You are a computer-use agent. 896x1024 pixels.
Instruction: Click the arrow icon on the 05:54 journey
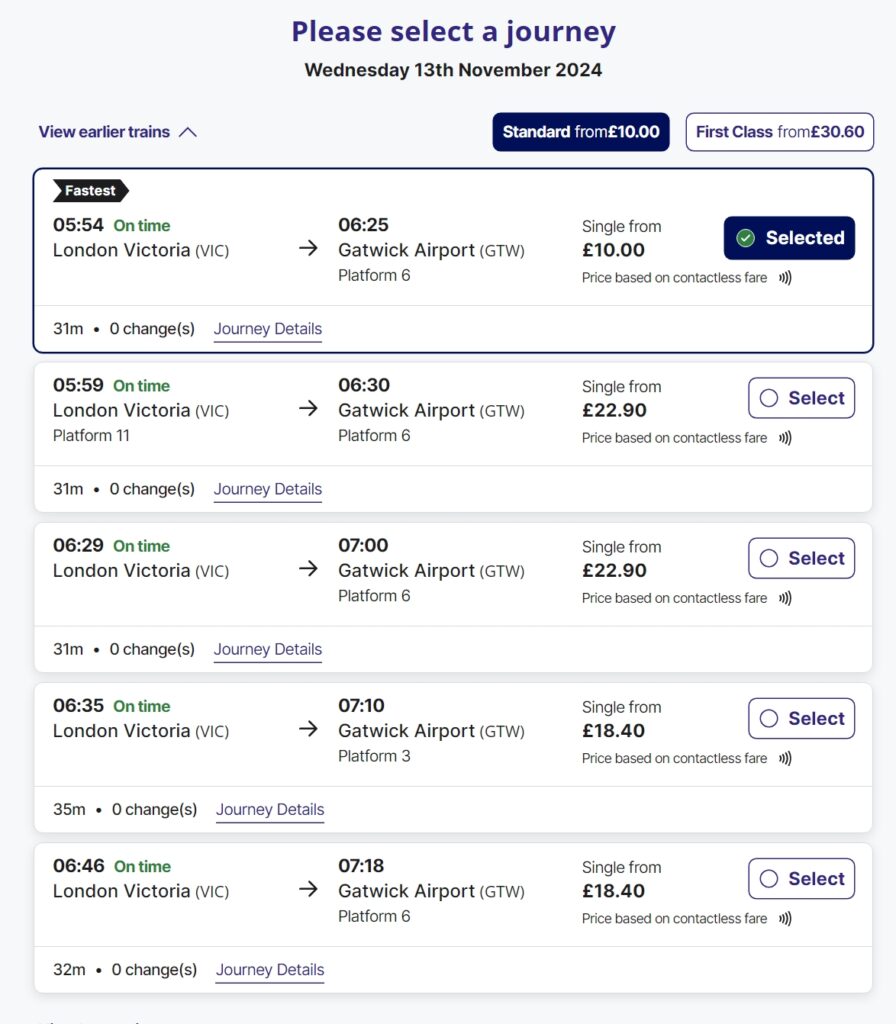(308, 249)
